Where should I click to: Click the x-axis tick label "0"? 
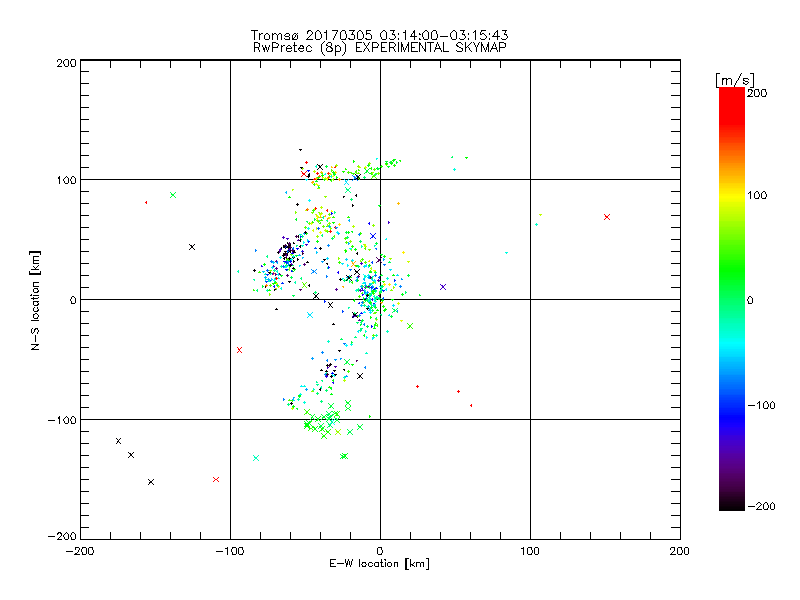pyautogui.click(x=380, y=551)
